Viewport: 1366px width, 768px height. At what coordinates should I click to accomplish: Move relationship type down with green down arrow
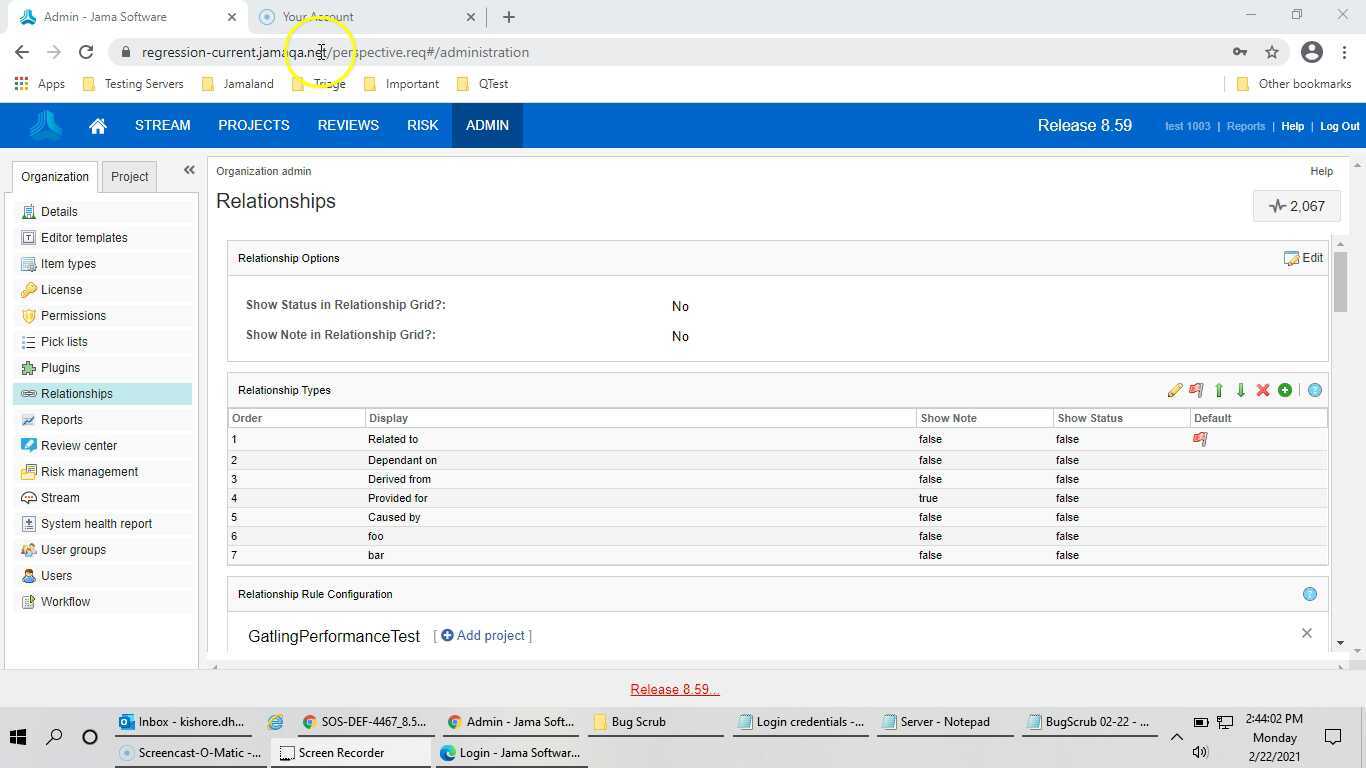tap(1241, 390)
